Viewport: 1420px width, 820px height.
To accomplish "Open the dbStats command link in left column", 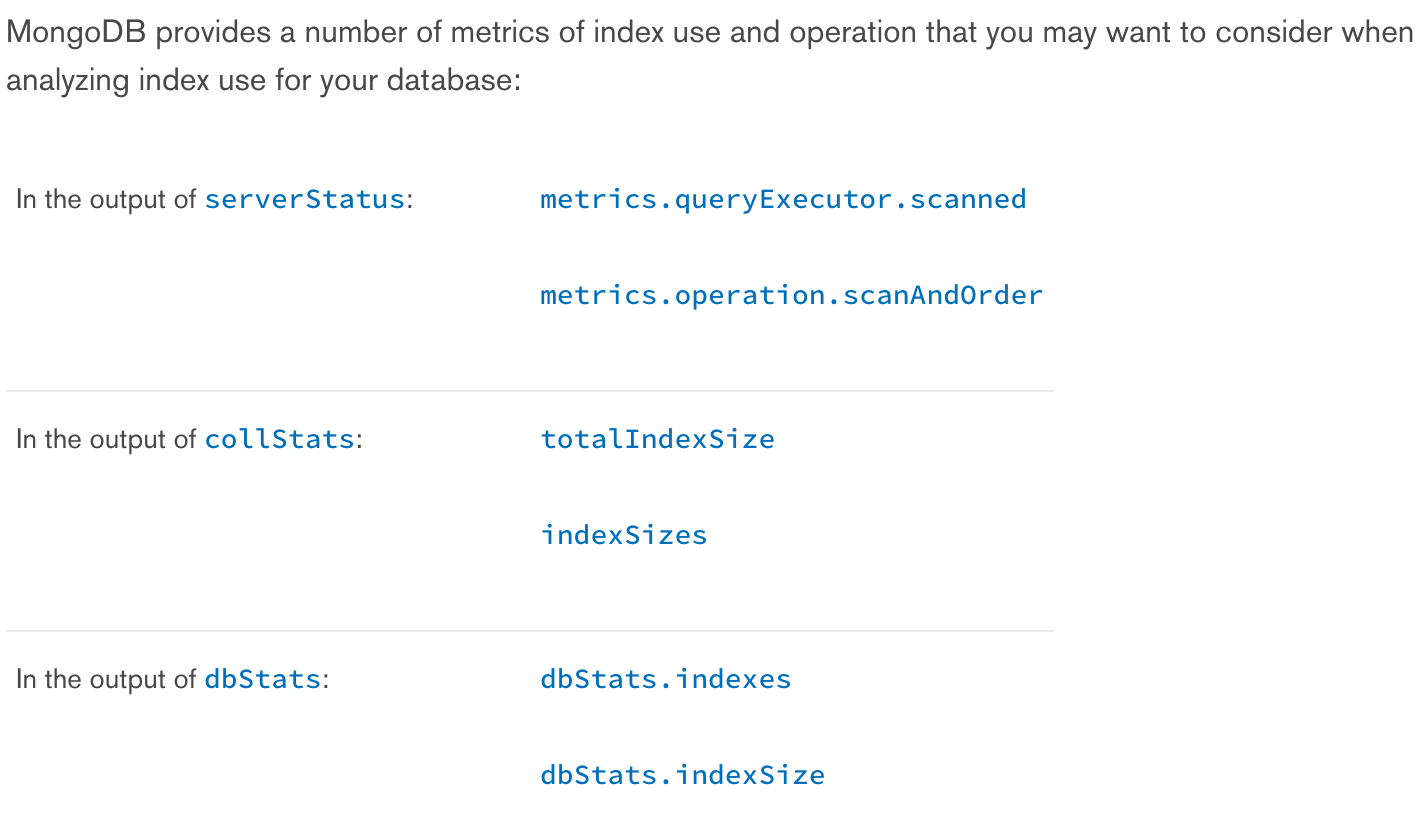I will [x=262, y=679].
